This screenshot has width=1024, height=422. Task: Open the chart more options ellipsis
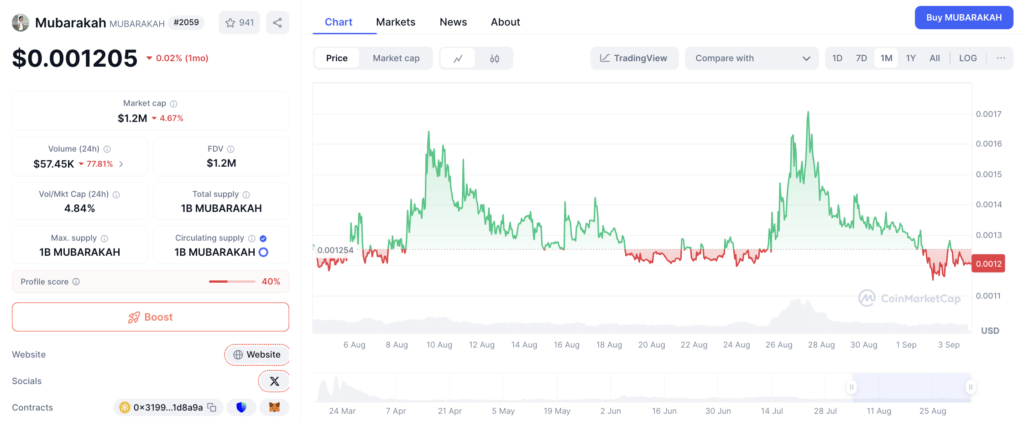[x=1000, y=58]
